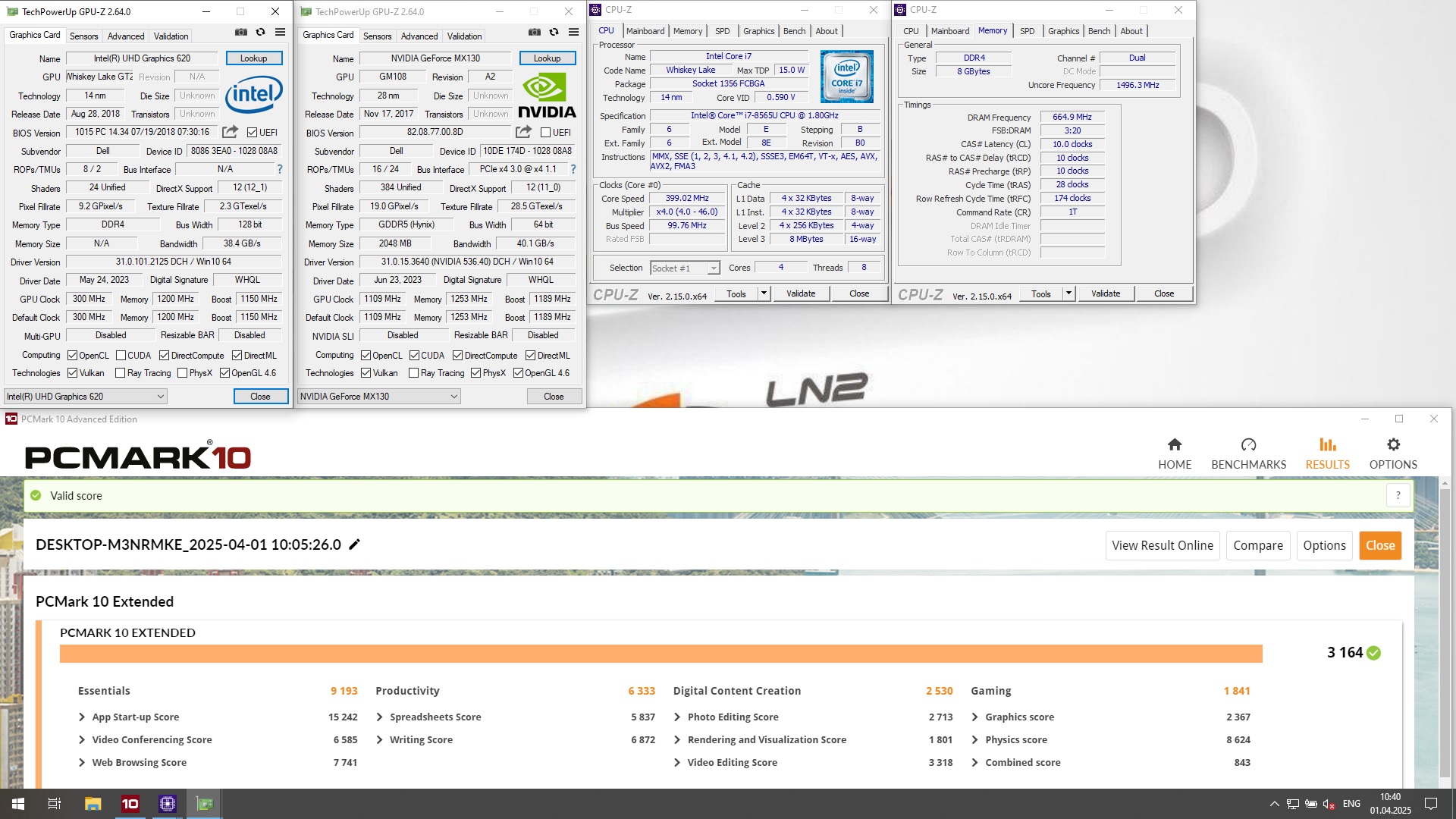This screenshot has height=819, width=1456.
Task: Open Bench tab in CPU-Z CPU window
Action: point(794,31)
